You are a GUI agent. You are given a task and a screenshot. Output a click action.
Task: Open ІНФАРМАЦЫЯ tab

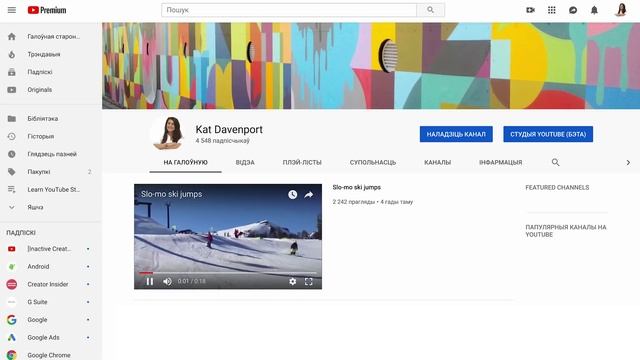500,162
